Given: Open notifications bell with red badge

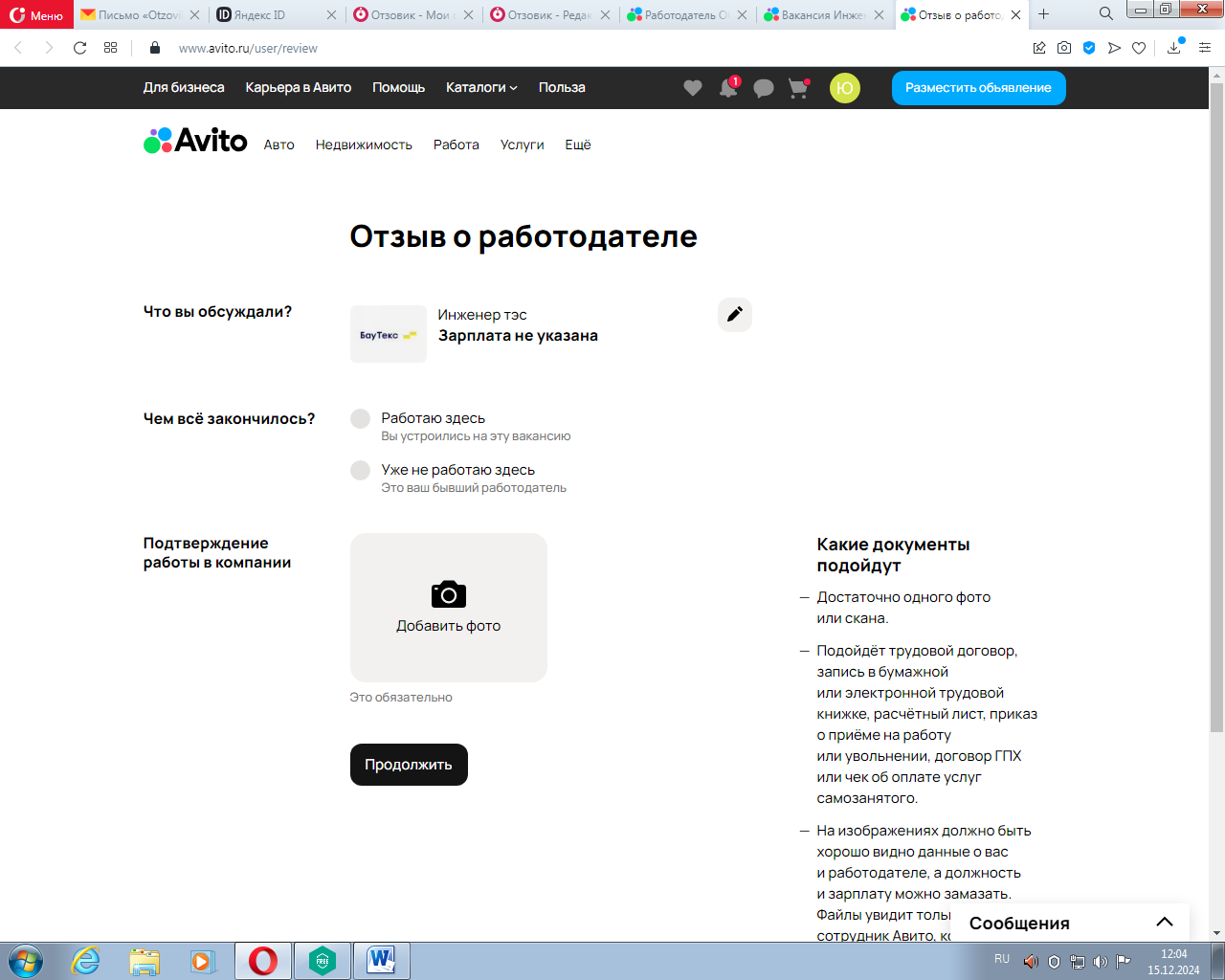Looking at the screenshot, I should (x=728, y=89).
